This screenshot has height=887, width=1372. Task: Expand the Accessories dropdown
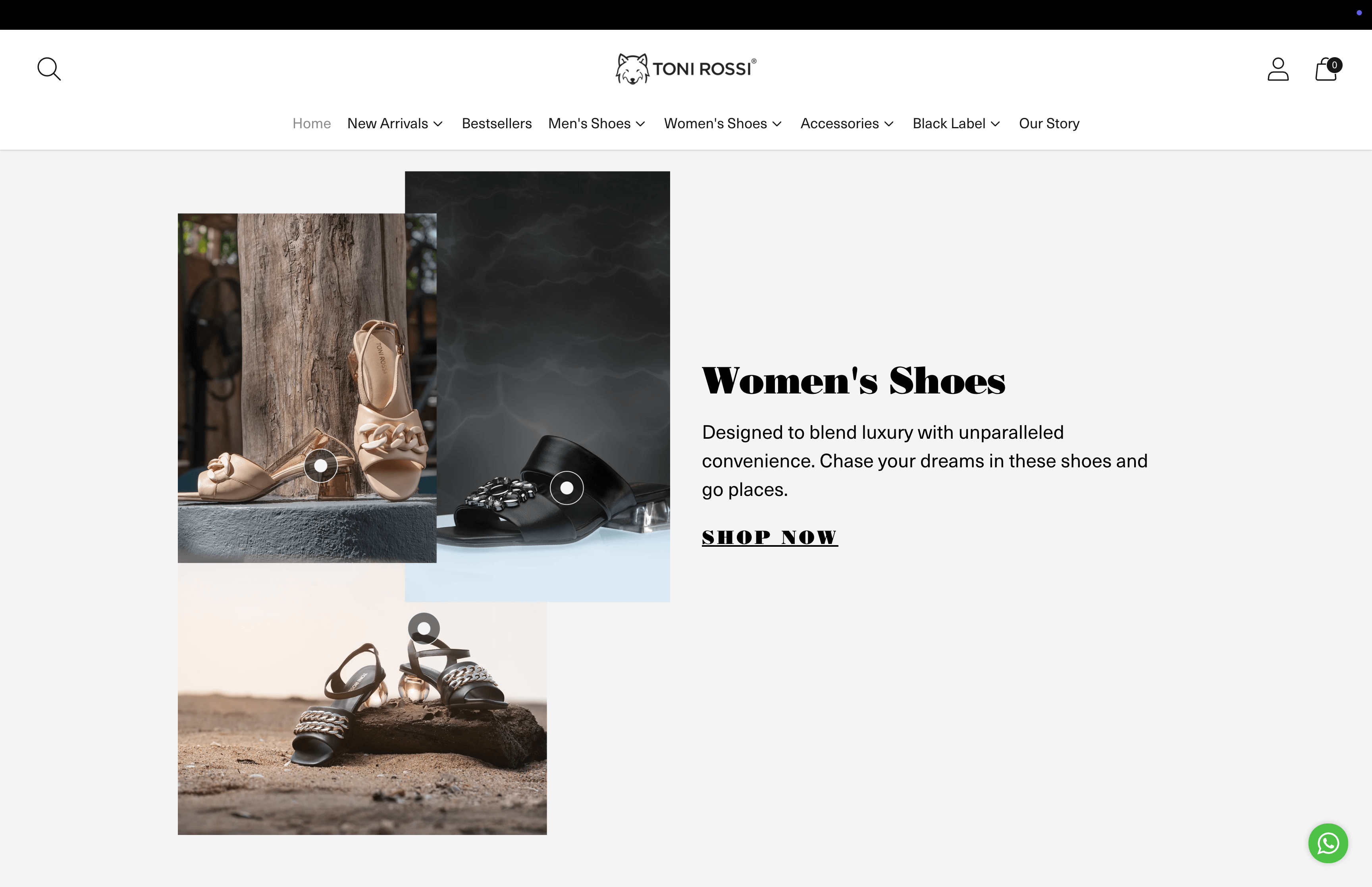click(x=847, y=124)
